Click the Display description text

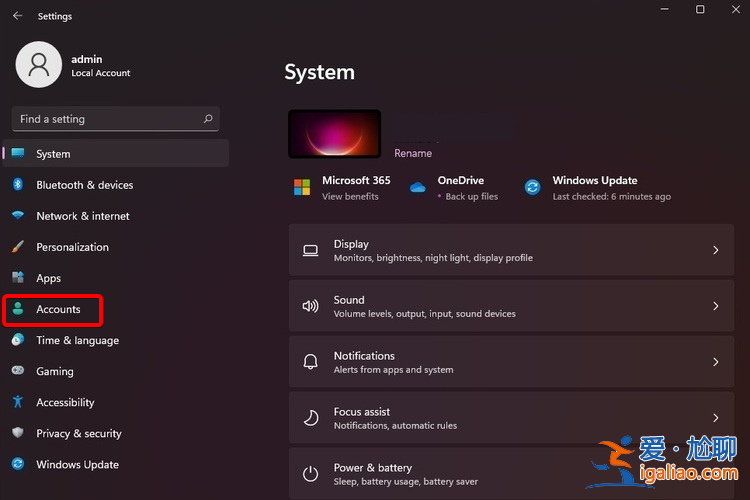(433, 258)
